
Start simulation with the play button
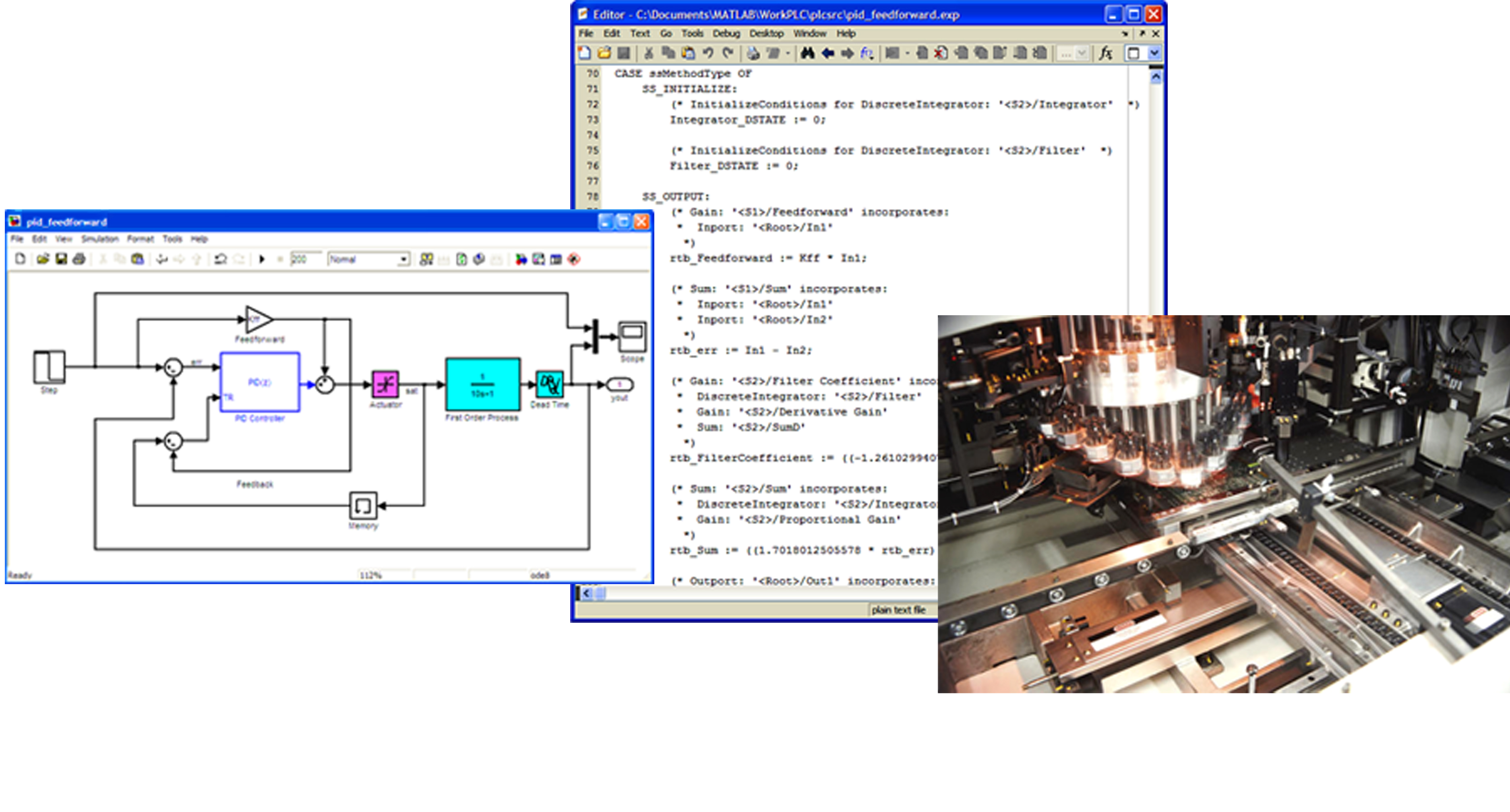click(262, 259)
